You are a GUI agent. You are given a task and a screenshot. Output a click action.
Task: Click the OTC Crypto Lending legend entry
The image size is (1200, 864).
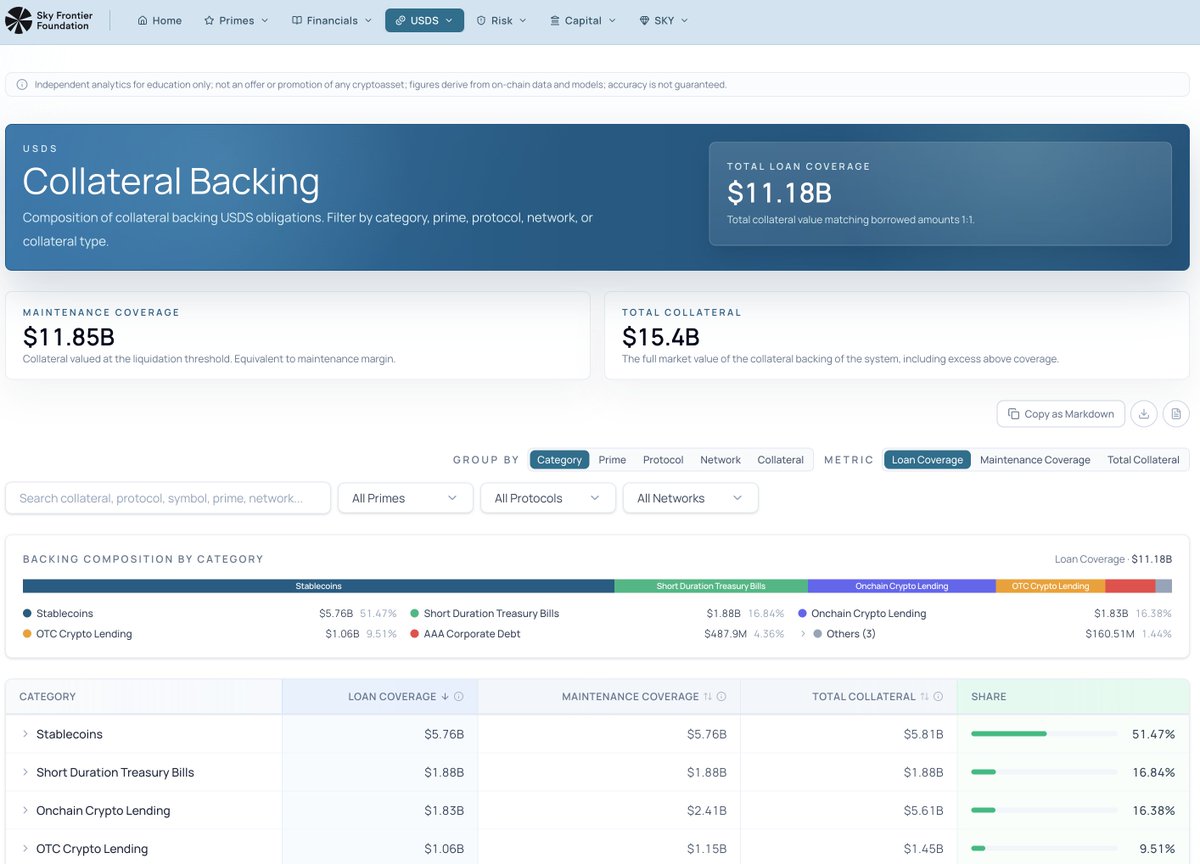[x=210, y=634]
